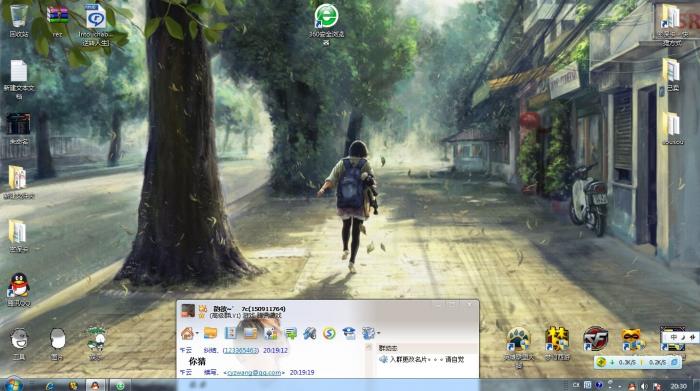Viewport: 700px width, 391px height.
Task: Open Internet Explorer from the taskbar
Action: [50, 385]
